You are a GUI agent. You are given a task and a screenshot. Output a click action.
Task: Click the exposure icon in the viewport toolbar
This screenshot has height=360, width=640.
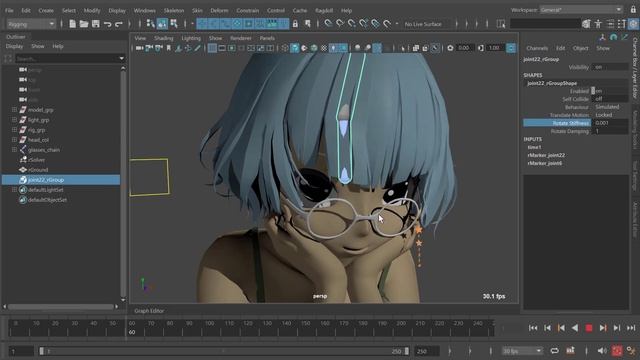point(450,48)
